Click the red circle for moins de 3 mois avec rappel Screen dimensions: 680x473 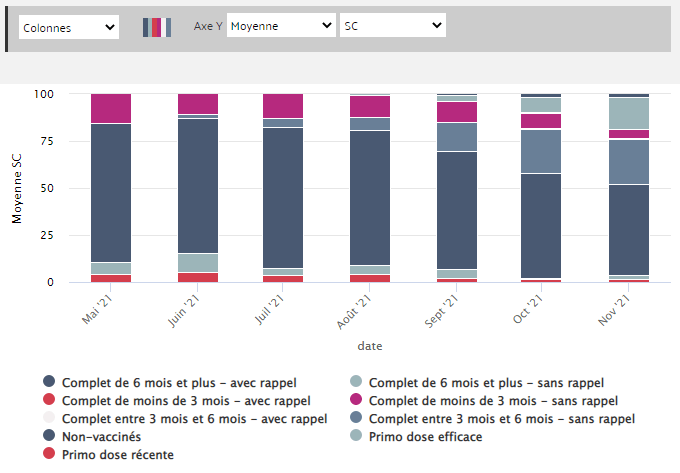tap(49, 400)
